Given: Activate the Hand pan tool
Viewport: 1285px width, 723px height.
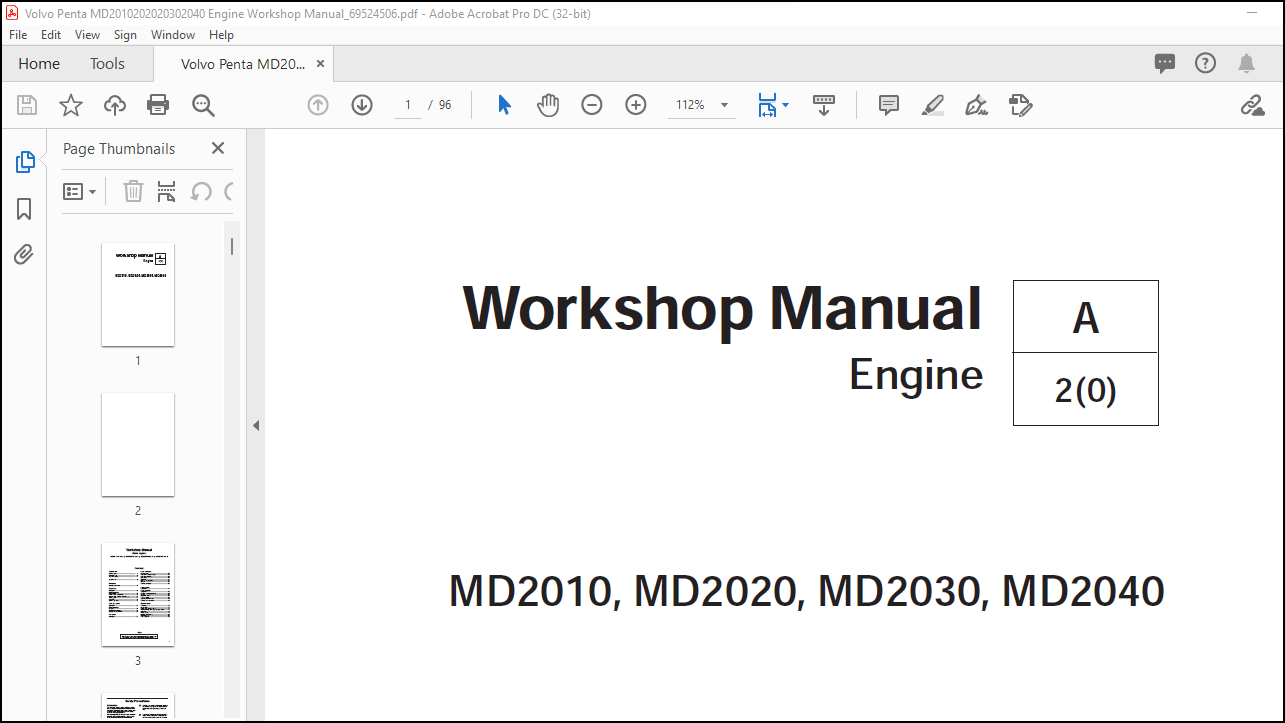Looking at the screenshot, I should click(548, 105).
